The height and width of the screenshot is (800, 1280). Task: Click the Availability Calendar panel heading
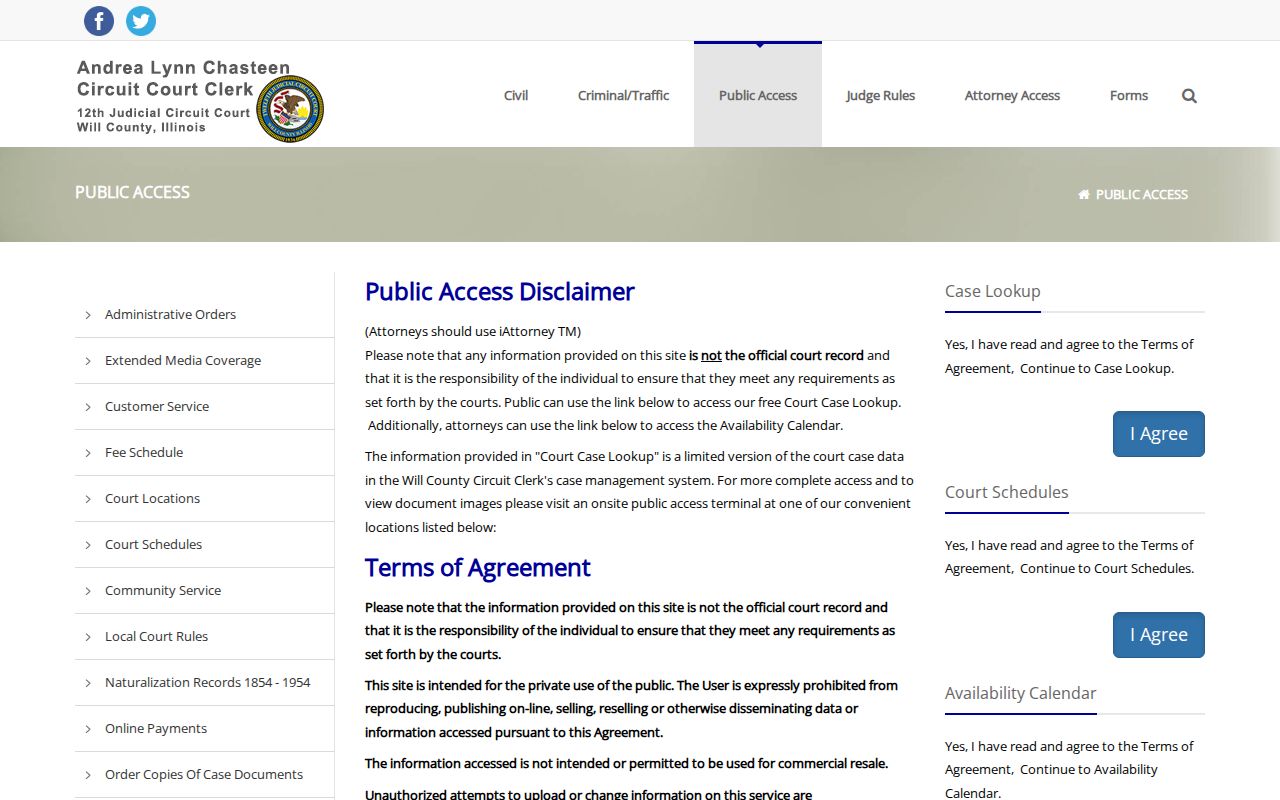click(x=1021, y=693)
